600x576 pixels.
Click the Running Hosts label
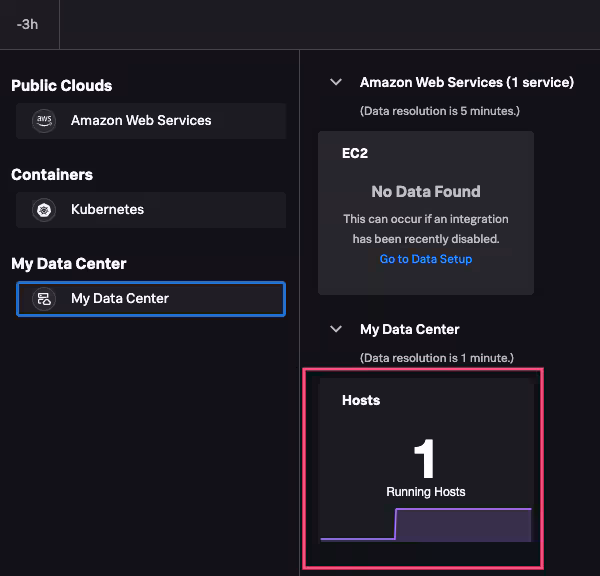425,492
